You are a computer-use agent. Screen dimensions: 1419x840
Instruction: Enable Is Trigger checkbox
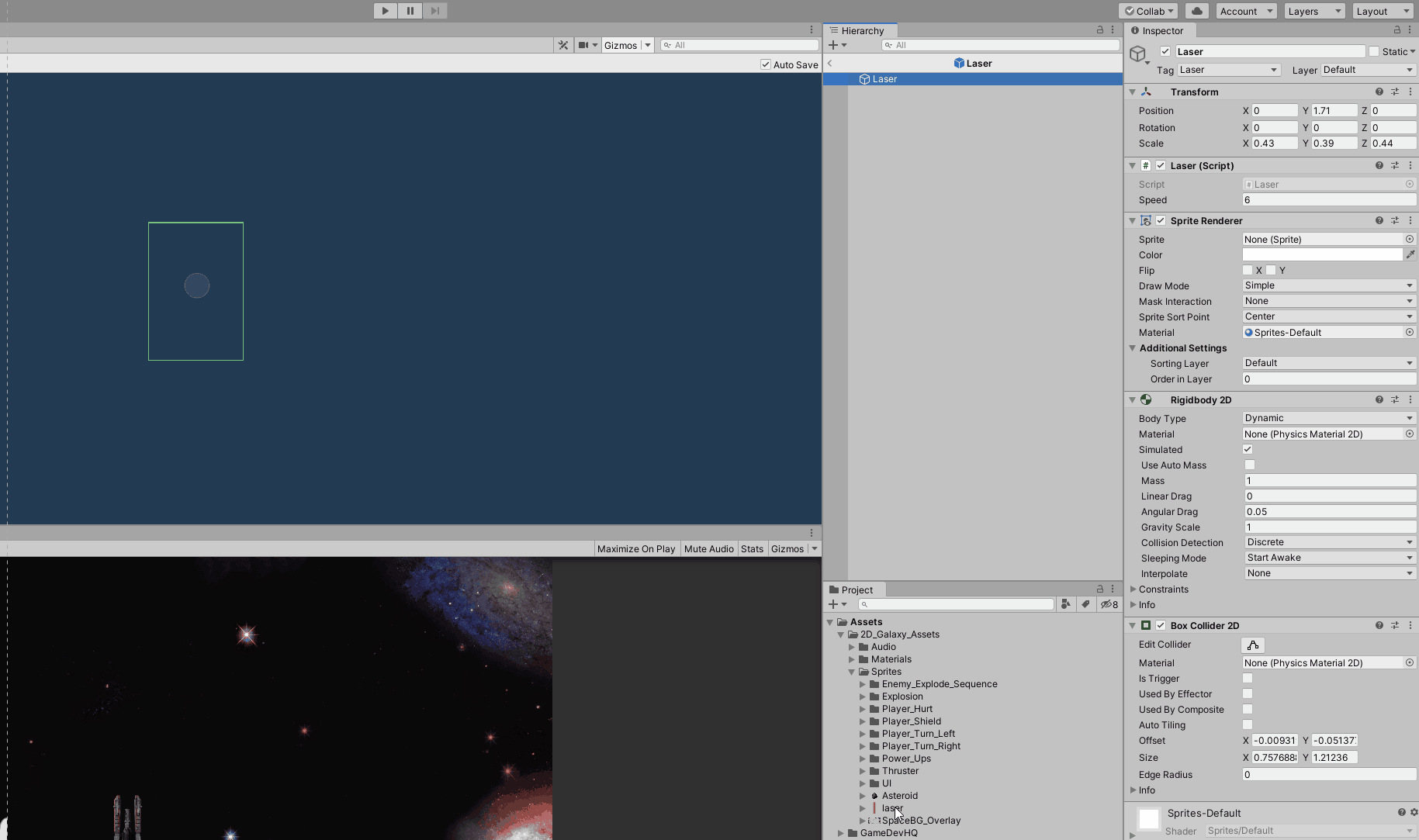click(1248, 679)
